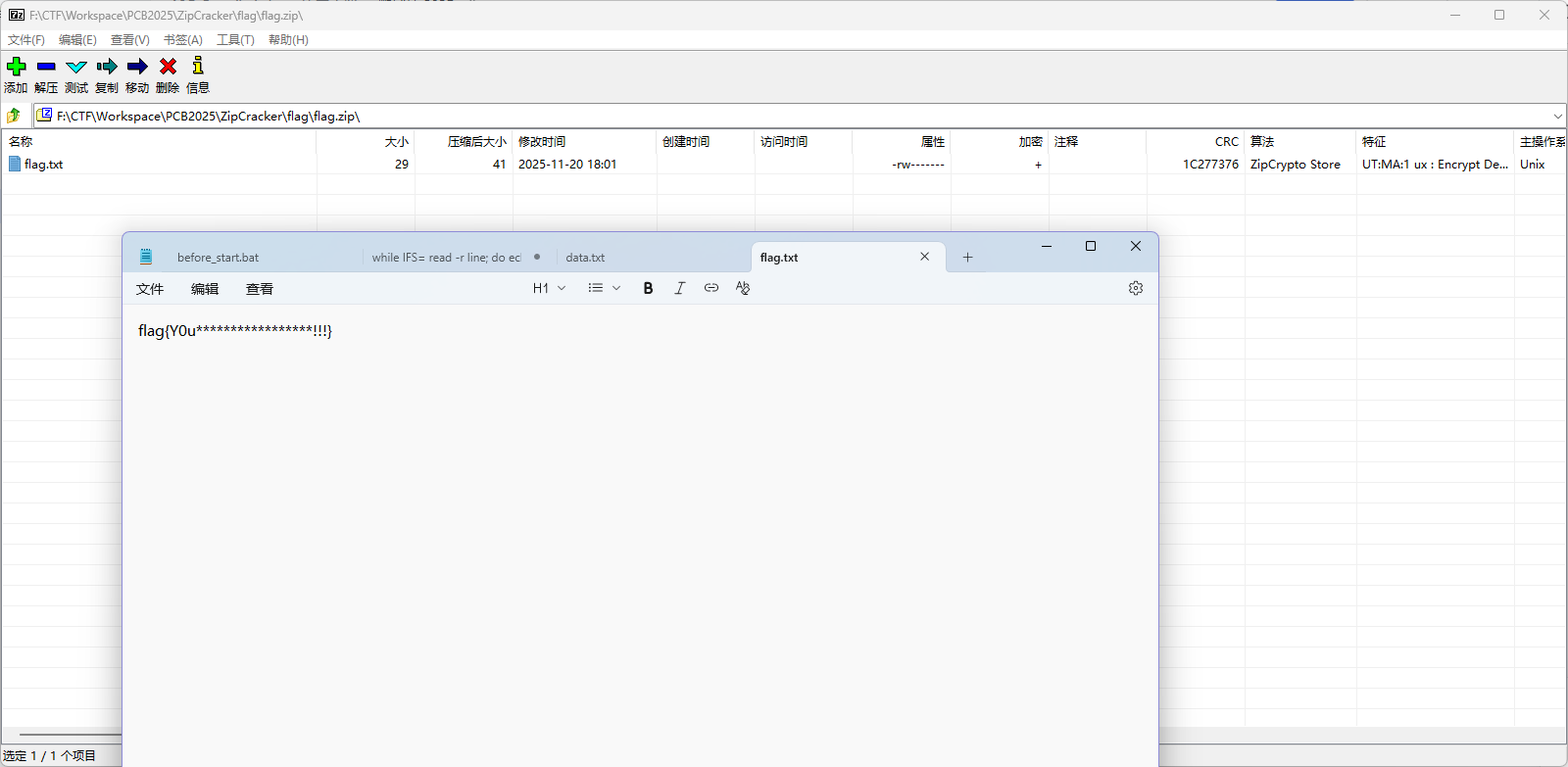1568x767 pixels.
Task: Toggle italic formatting in Notepad
Action: 679,288
